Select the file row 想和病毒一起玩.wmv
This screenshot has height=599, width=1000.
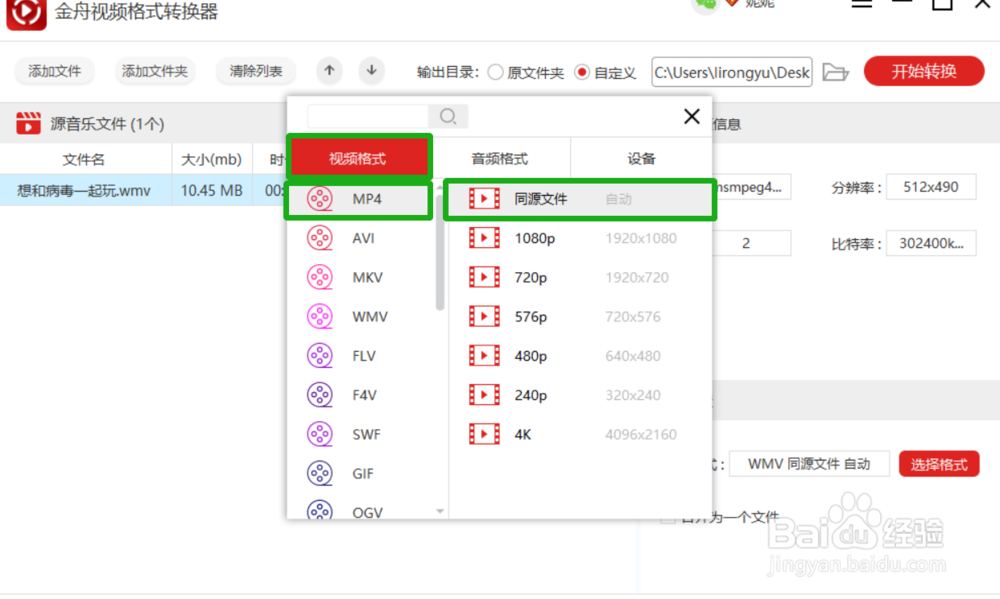(x=143, y=190)
